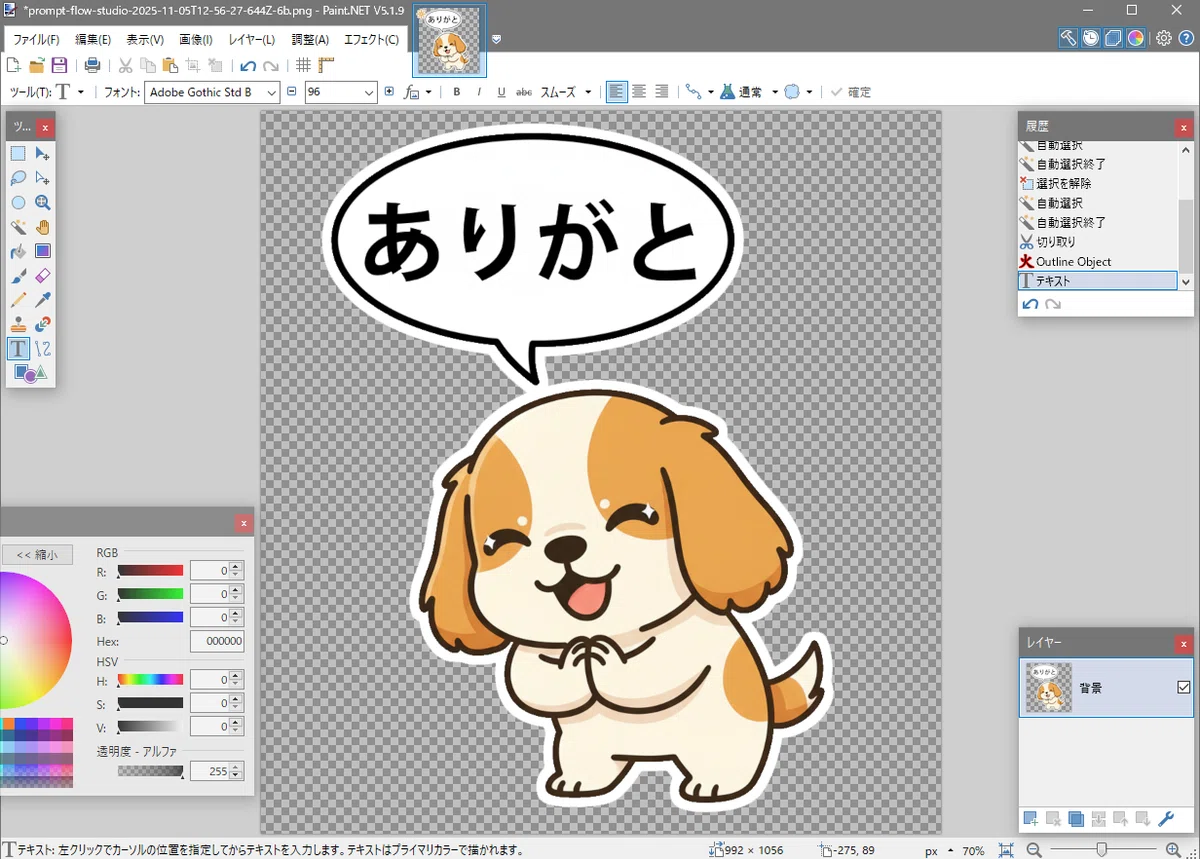Click the zoom level slider in status bar

(1102, 849)
